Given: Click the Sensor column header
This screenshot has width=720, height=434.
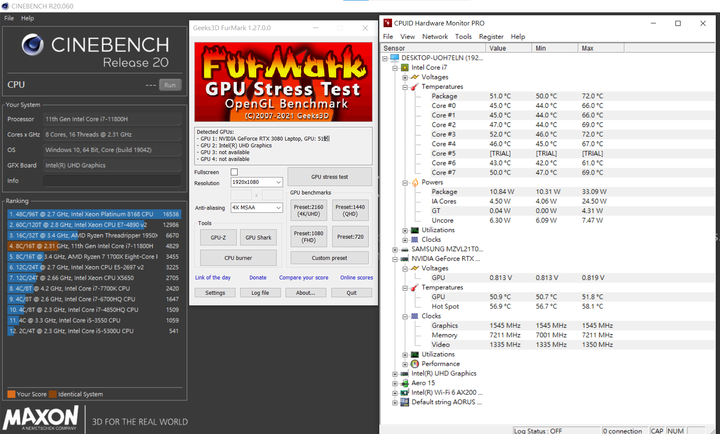Looking at the screenshot, I should pyautogui.click(x=433, y=48).
